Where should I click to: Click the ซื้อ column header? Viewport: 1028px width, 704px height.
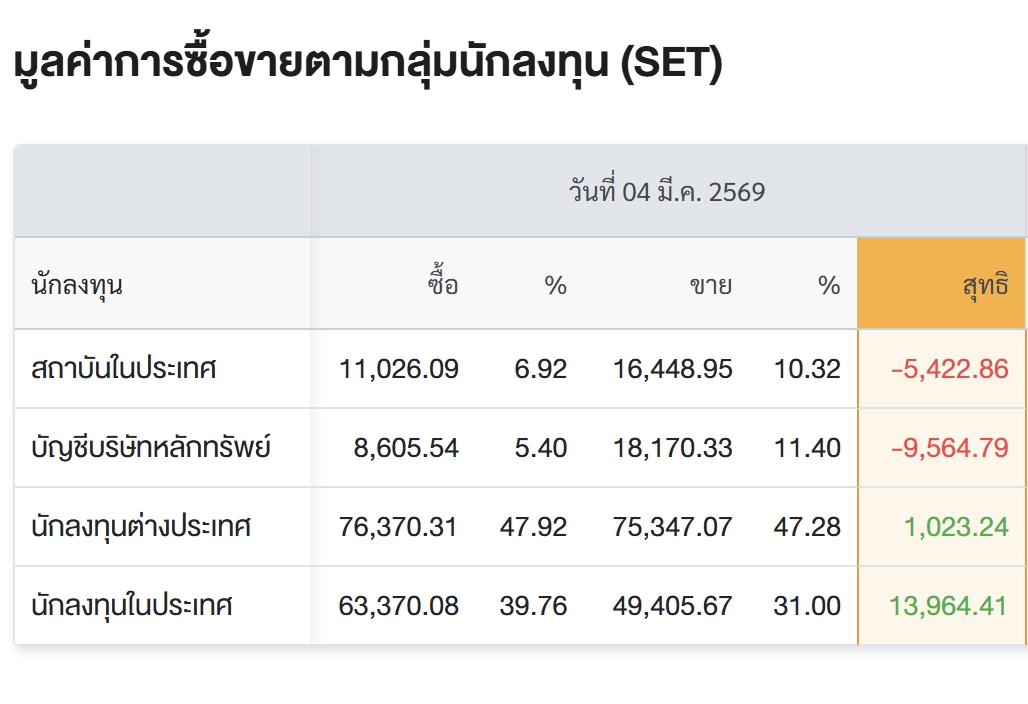point(442,286)
